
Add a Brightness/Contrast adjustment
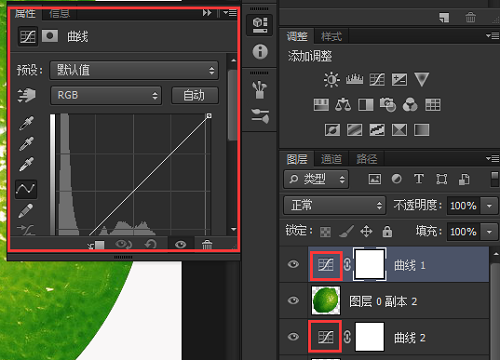(332, 80)
